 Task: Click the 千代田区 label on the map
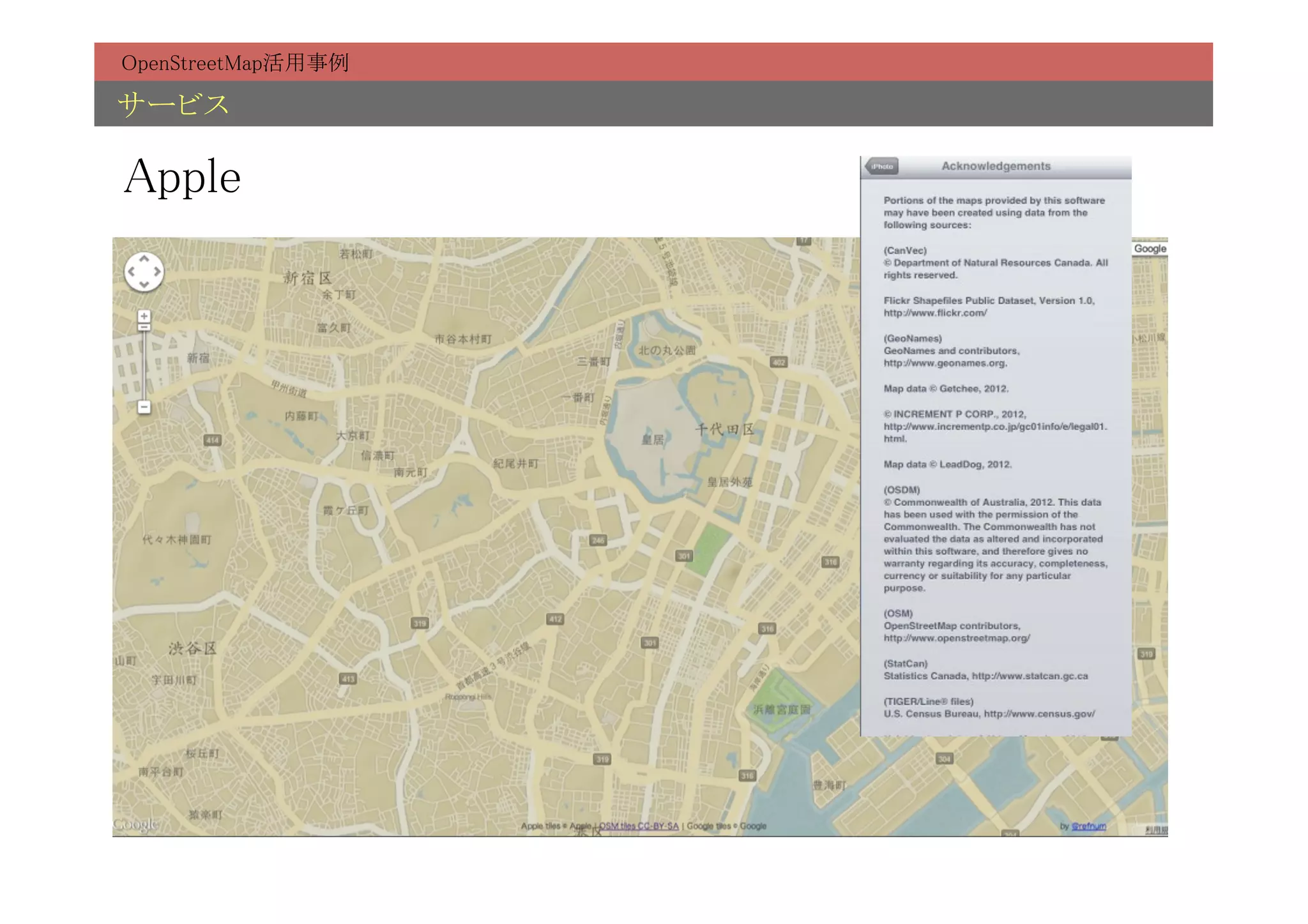(725, 429)
